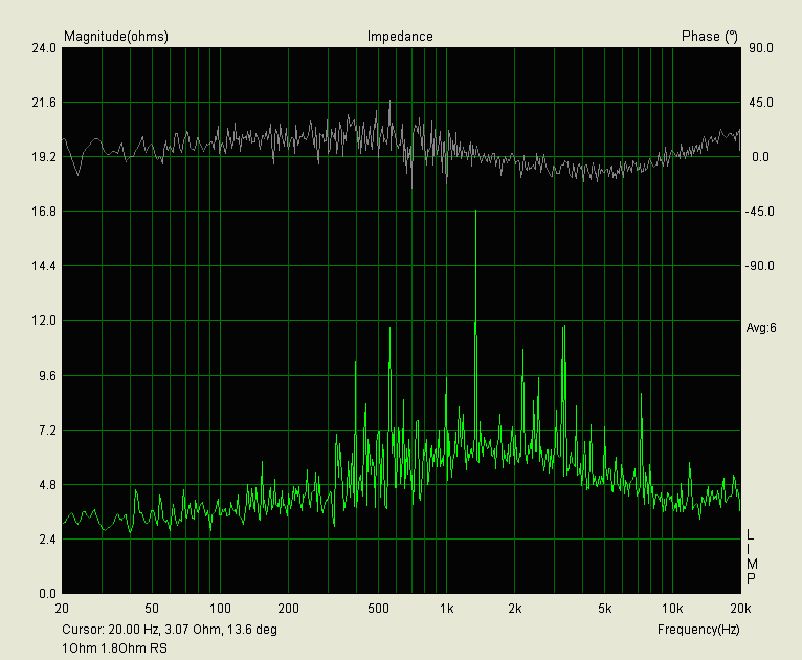This screenshot has width=802, height=660.
Task: Click the 'Avg:6' averaging indicator
Action: pos(761,328)
